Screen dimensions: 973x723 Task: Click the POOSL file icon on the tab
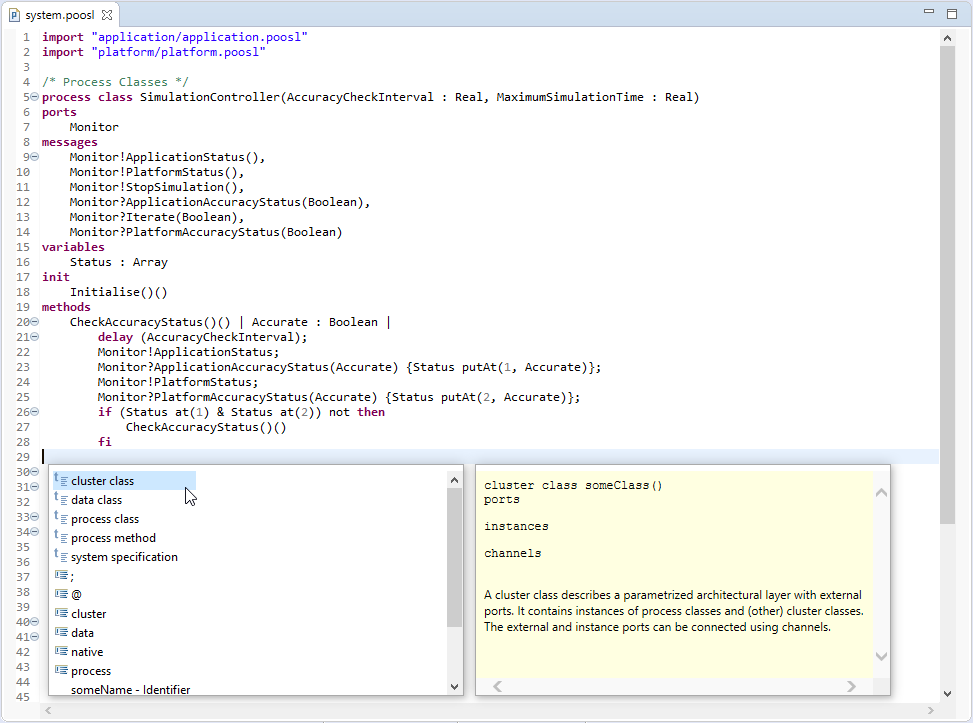tap(14, 15)
